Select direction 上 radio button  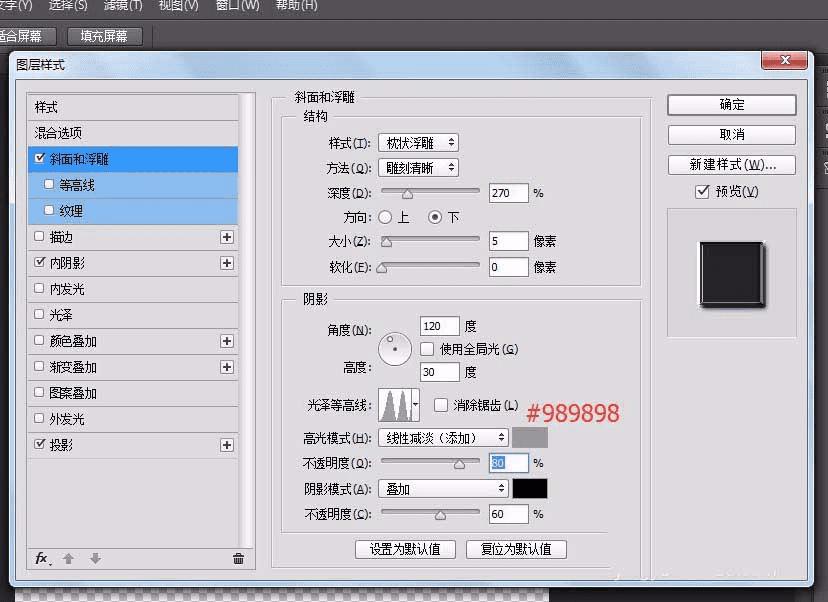pyautogui.click(x=385, y=217)
